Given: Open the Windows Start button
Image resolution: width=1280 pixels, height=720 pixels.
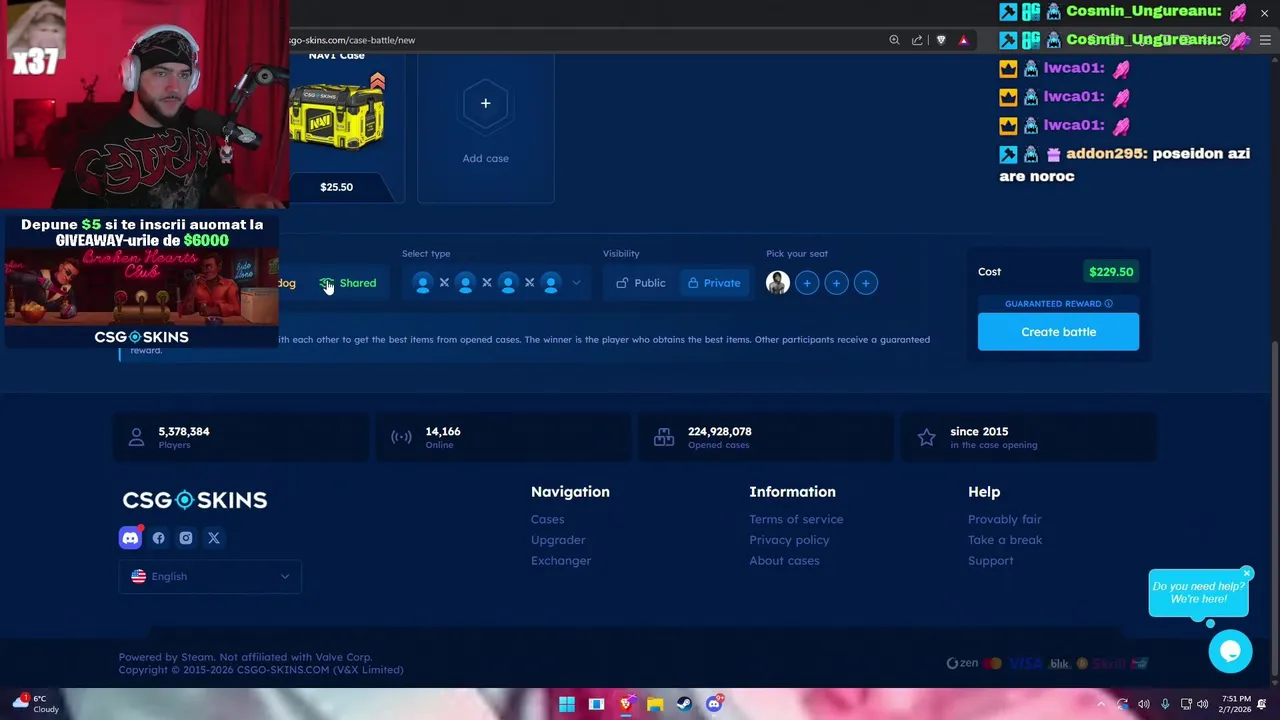Looking at the screenshot, I should [x=567, y=704].
